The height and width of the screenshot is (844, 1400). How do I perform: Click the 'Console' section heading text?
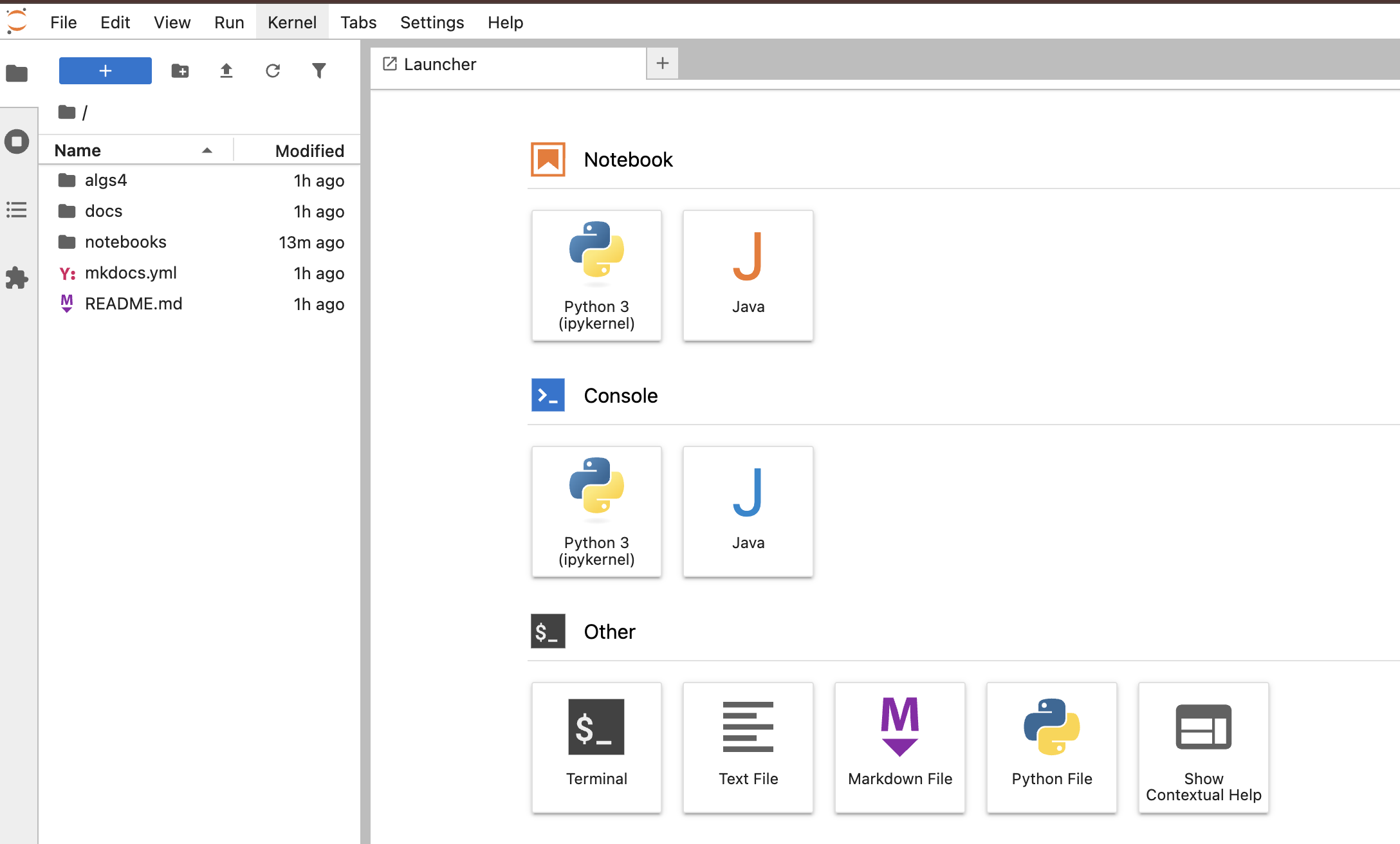(621, 396)
